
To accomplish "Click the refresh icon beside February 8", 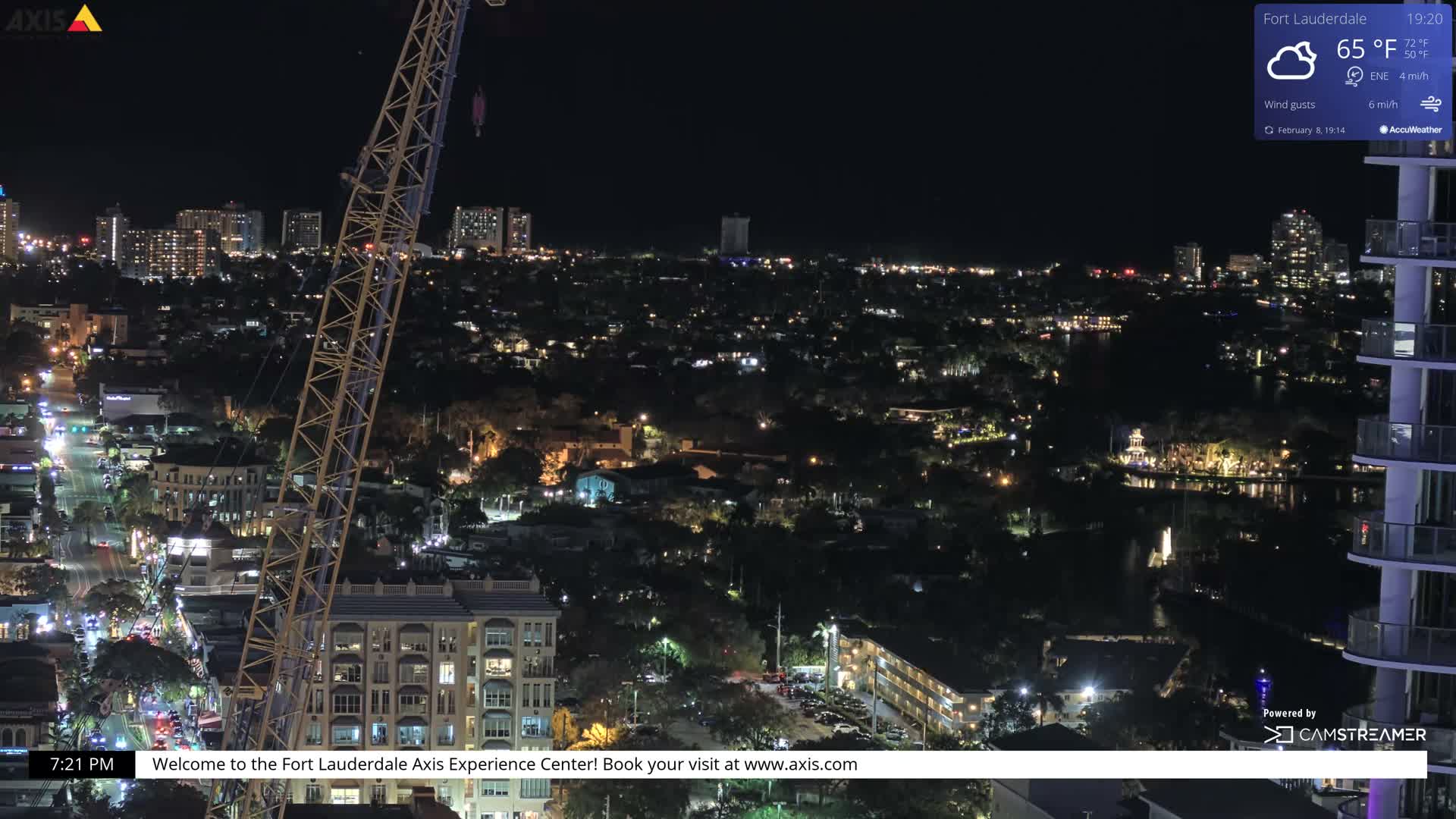I will pyautogui.click(x=1269, y=130).
